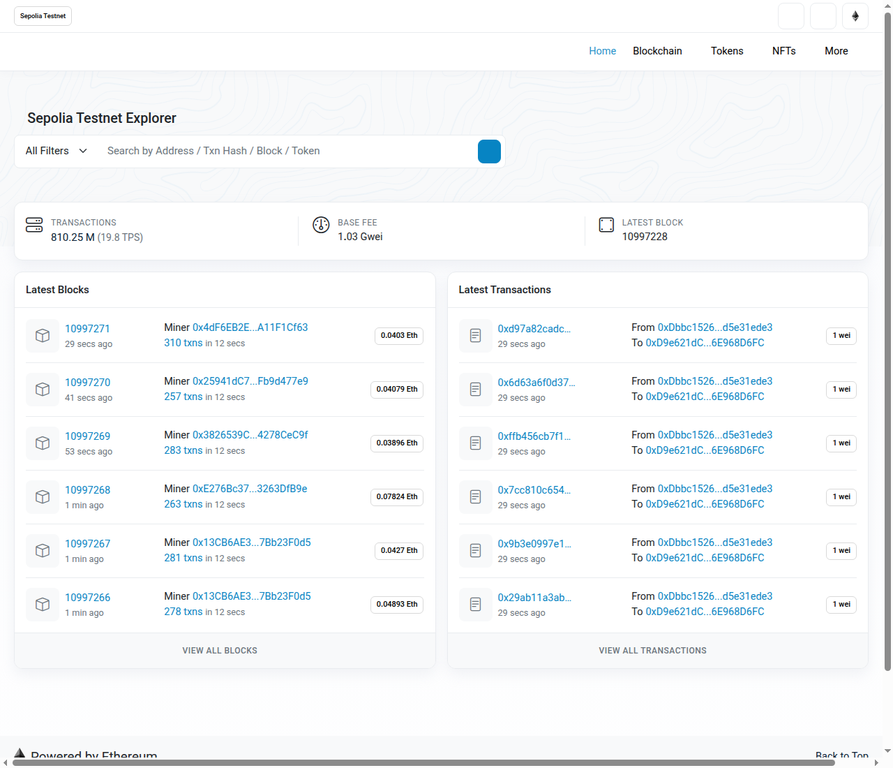The width and height of the screenshot is (893, 768).
Task: Open the Blockchain menu
Action: coord(657,51)
